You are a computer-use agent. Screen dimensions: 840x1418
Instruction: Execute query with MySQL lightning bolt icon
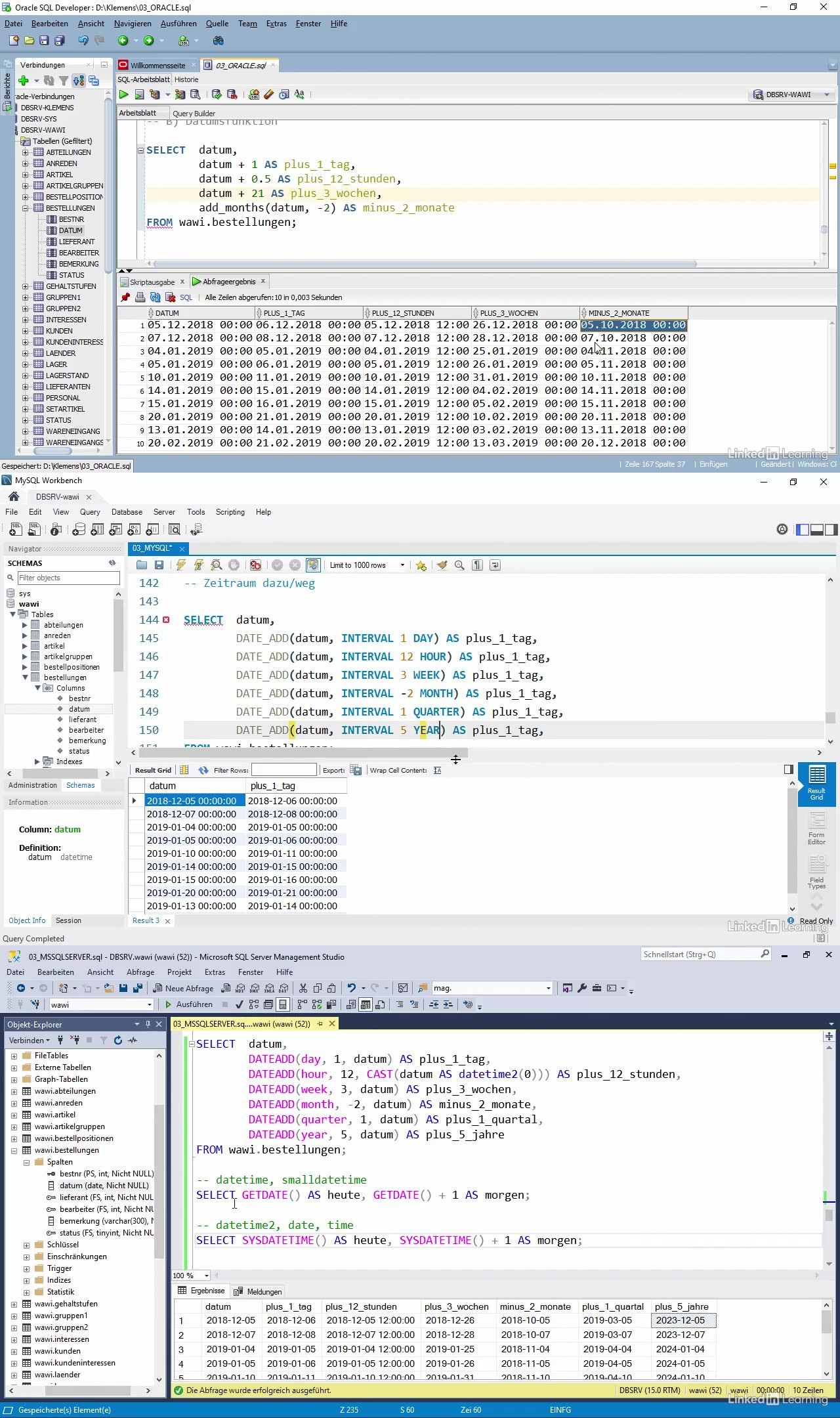(181, 565)
